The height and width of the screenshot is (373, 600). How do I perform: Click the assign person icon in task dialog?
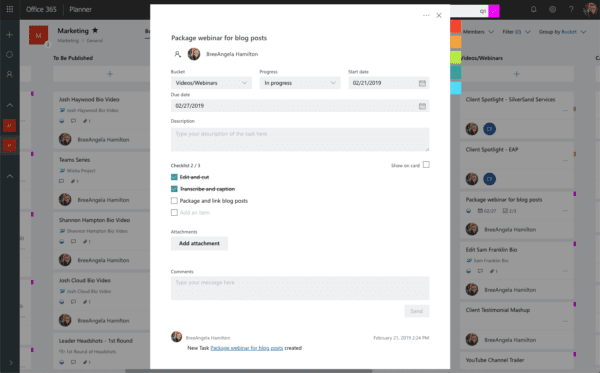[177, 54]
